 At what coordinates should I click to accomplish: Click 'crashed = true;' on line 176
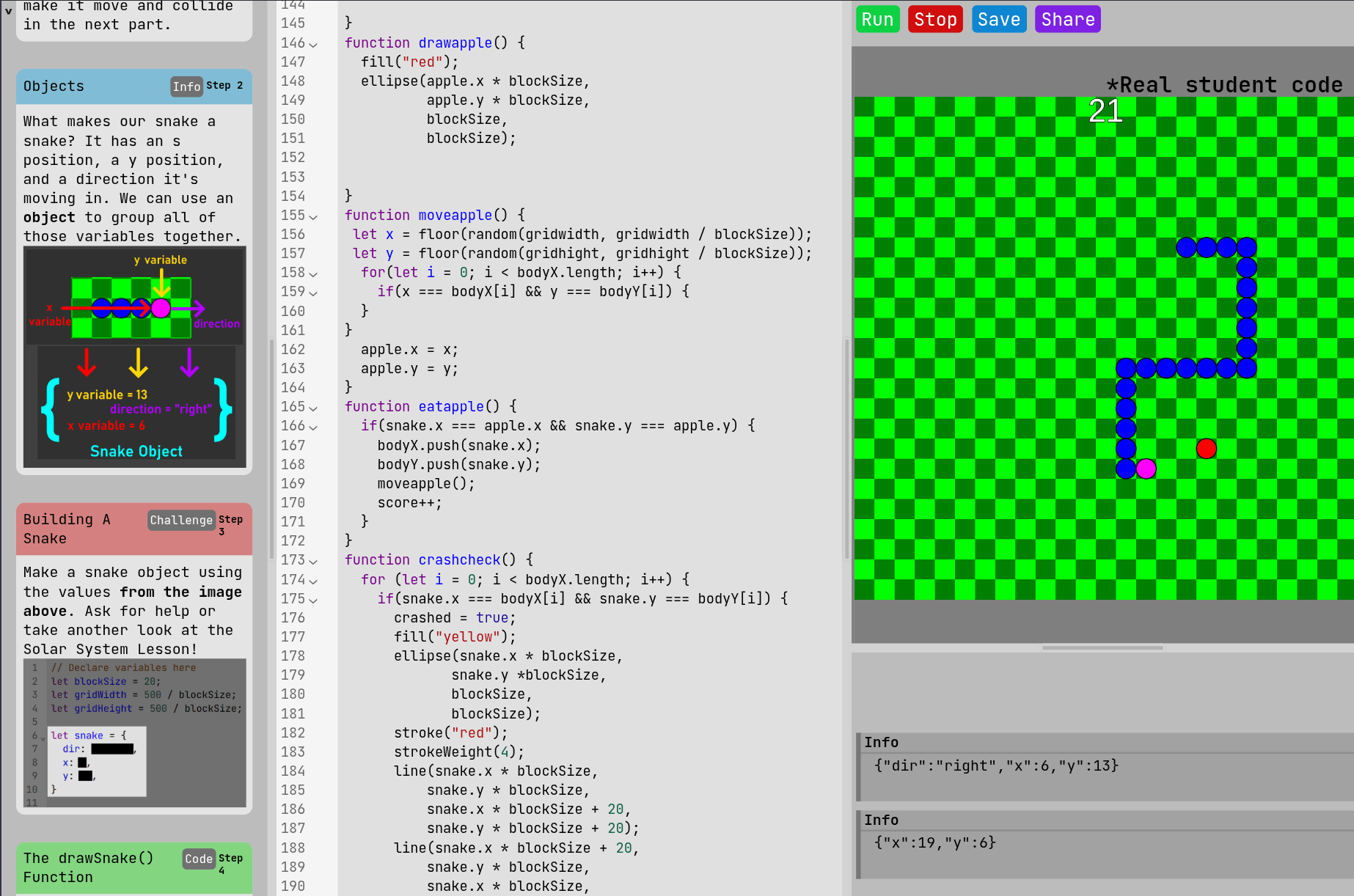click(x=455, y=618)
